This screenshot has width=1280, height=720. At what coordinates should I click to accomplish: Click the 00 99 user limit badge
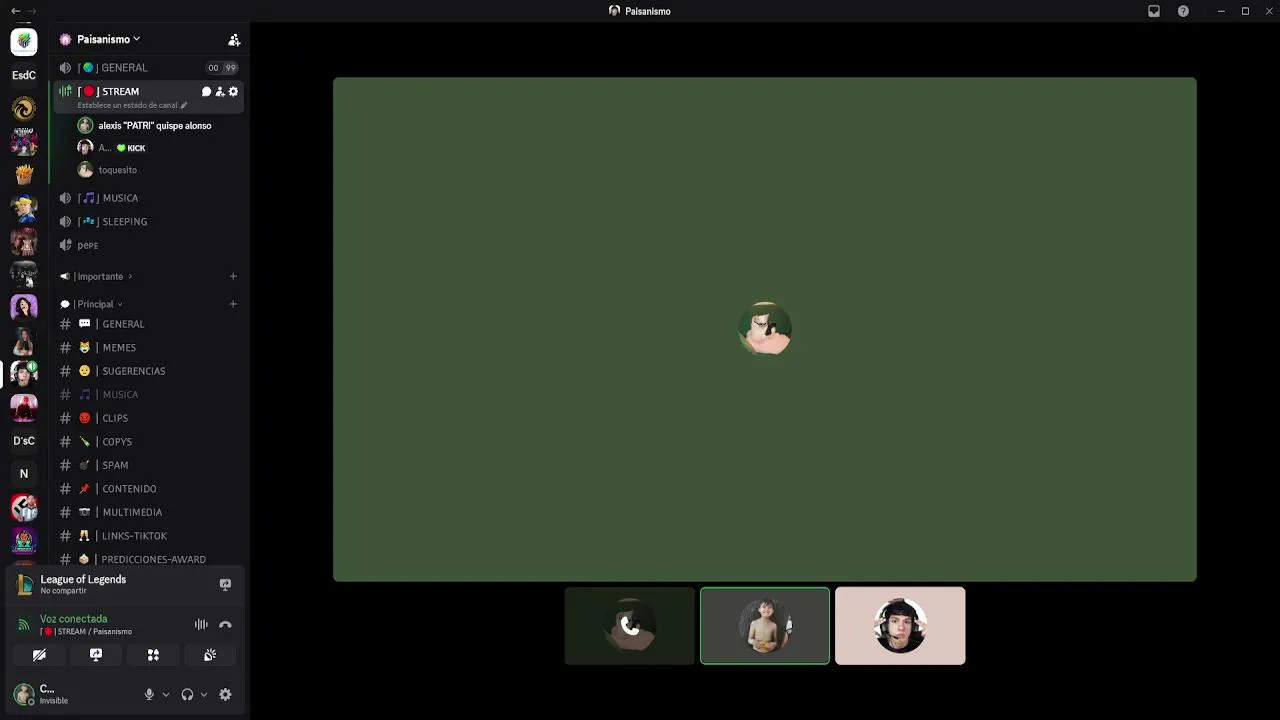click(x=221, y=68)
